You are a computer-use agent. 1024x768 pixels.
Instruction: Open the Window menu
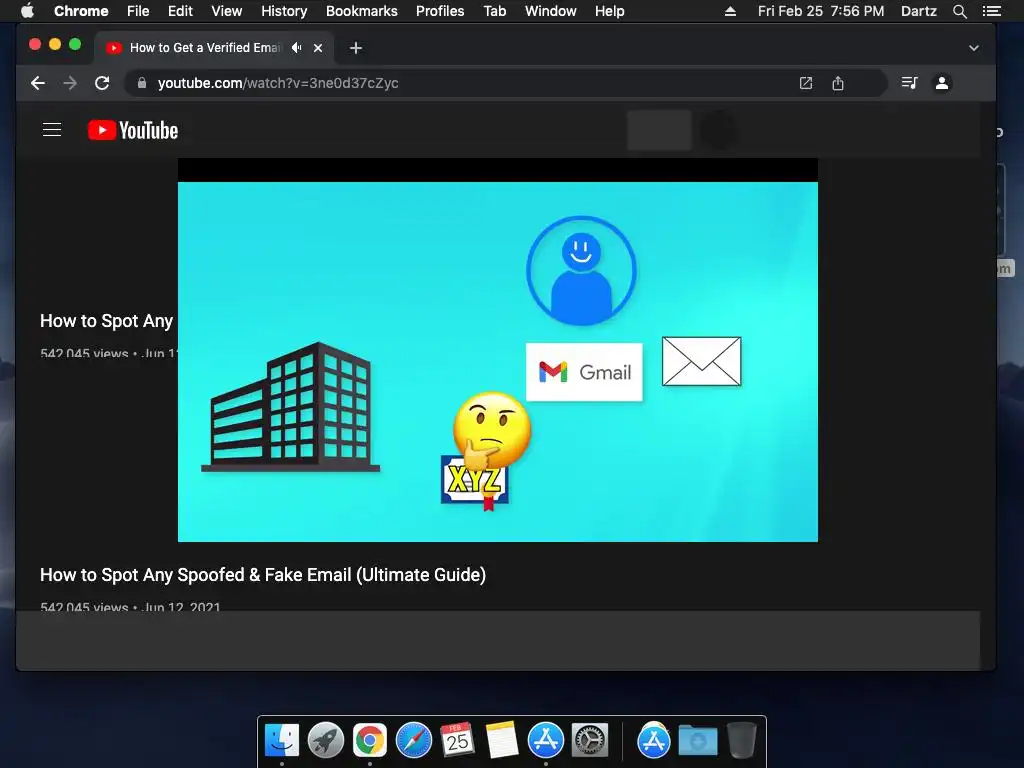click(x=551, y=11)
